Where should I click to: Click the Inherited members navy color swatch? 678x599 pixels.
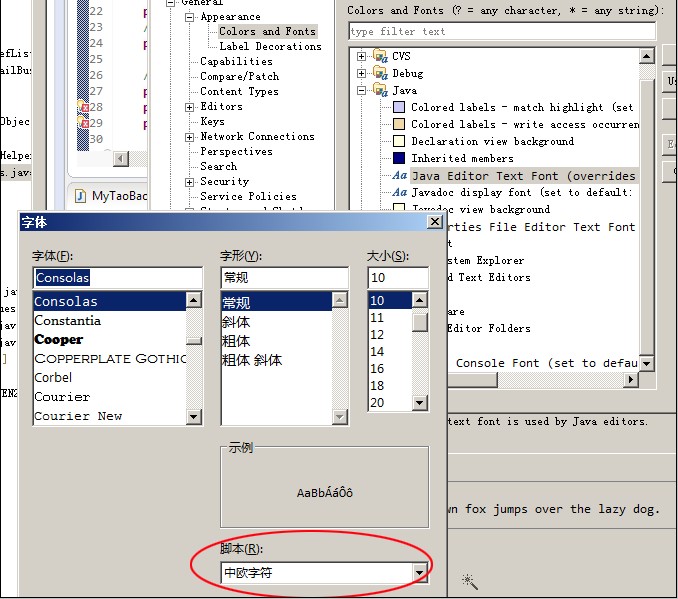point(399,158)
